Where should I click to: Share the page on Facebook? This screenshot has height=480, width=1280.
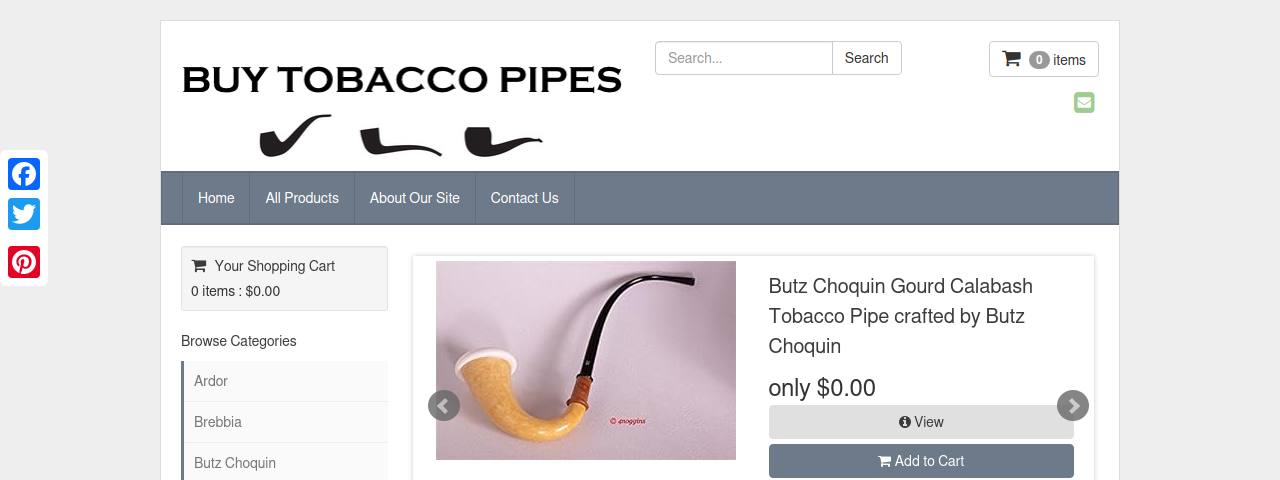24,174
